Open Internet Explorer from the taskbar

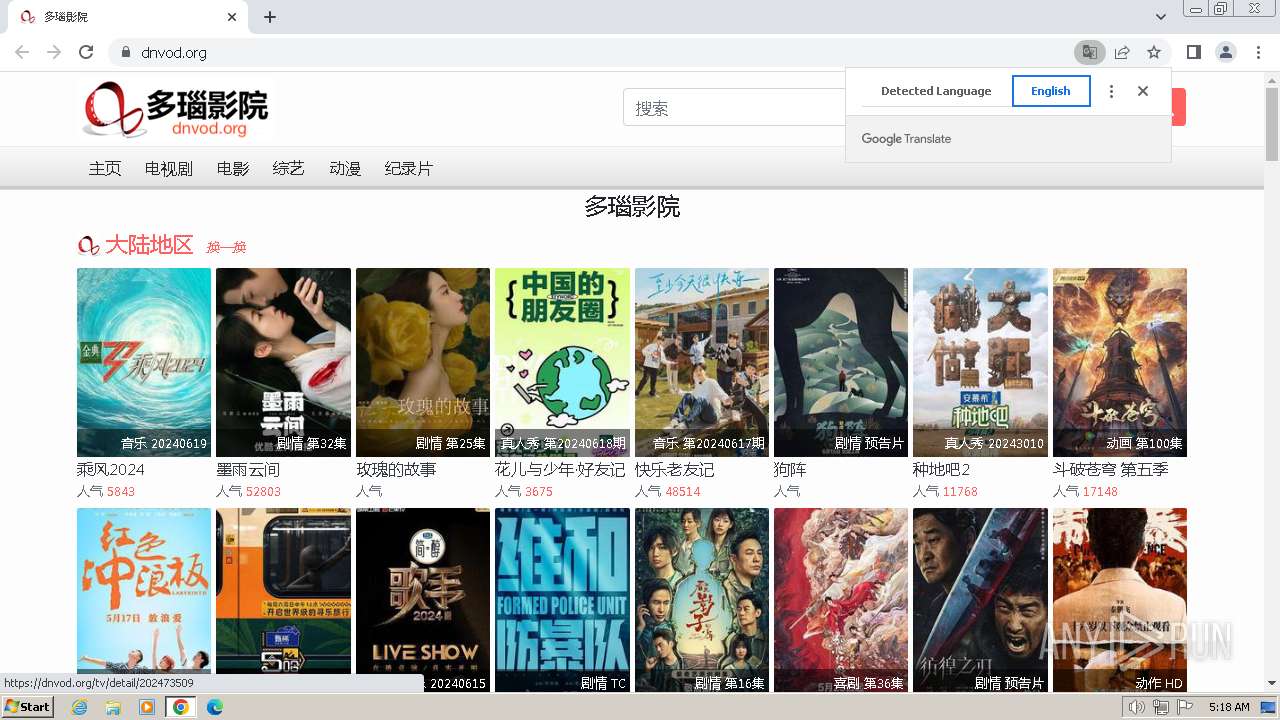point(79,707)
